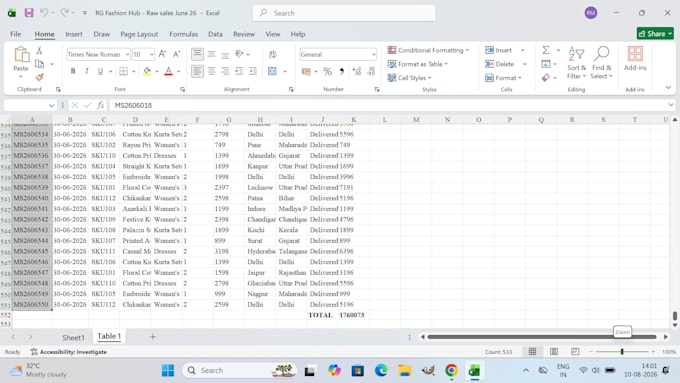This screenshot has width=680, height=383.
Task: Apply red font color
Action: click(x=169, y=71)
